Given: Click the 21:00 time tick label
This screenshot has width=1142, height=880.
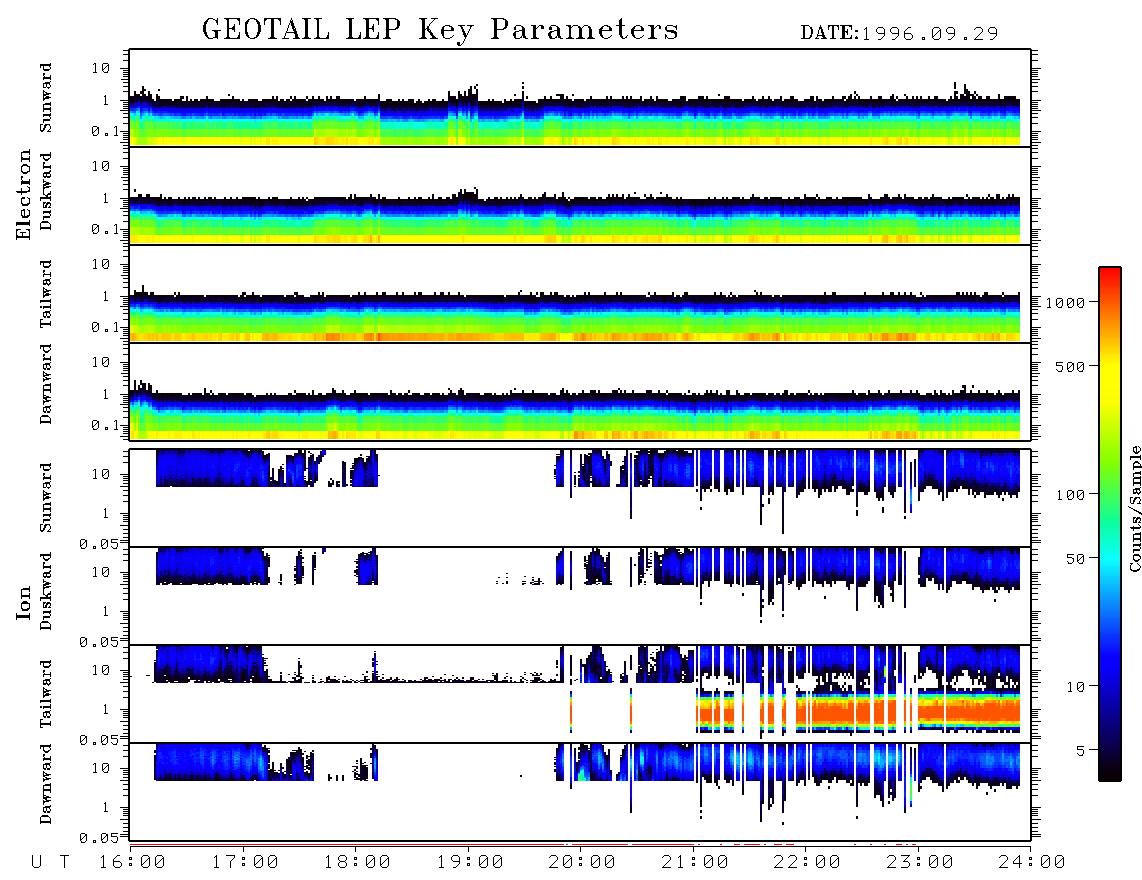Looking at the screenshot, I should coord(696,863).
